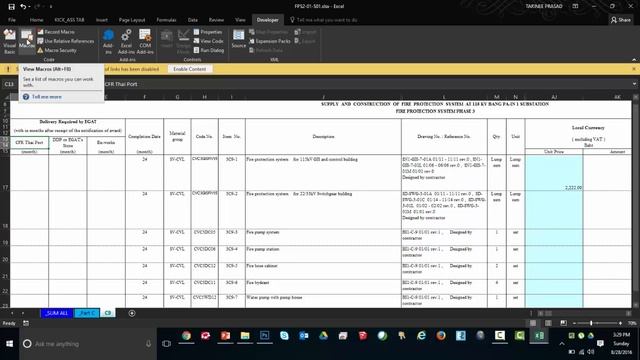Click Run Dialog
The height and width of the screenshot is (360, 640).
pyautogui.click(x=209, y=50)
